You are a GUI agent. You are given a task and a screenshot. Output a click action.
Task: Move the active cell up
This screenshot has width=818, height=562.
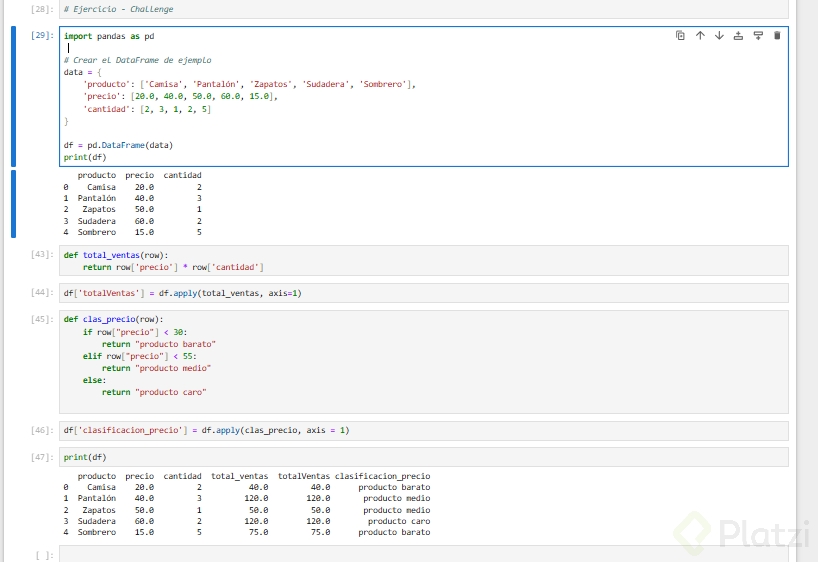pyautogui.click(x=700, y=36)
